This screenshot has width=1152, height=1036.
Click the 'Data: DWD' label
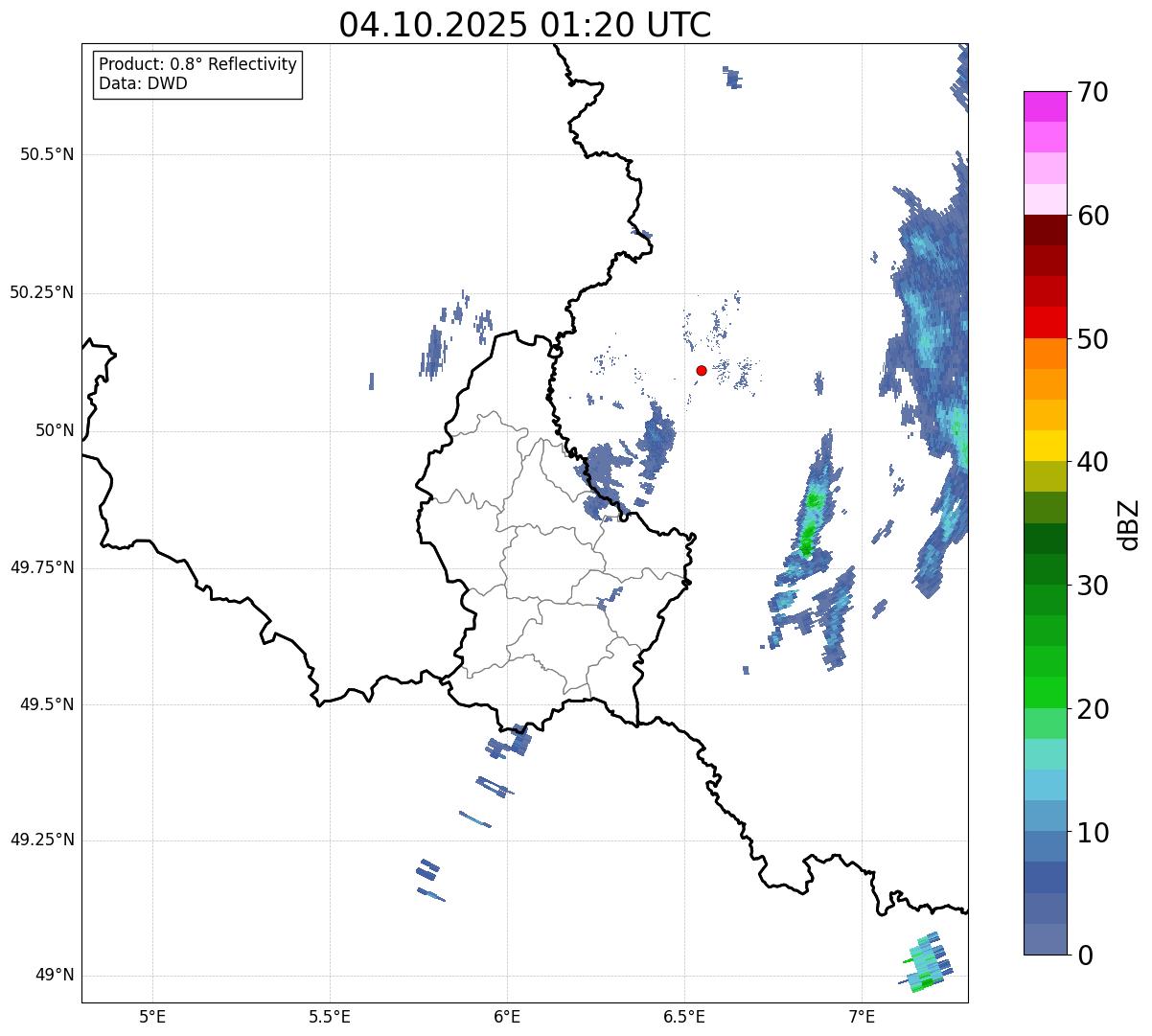point(143,83)
